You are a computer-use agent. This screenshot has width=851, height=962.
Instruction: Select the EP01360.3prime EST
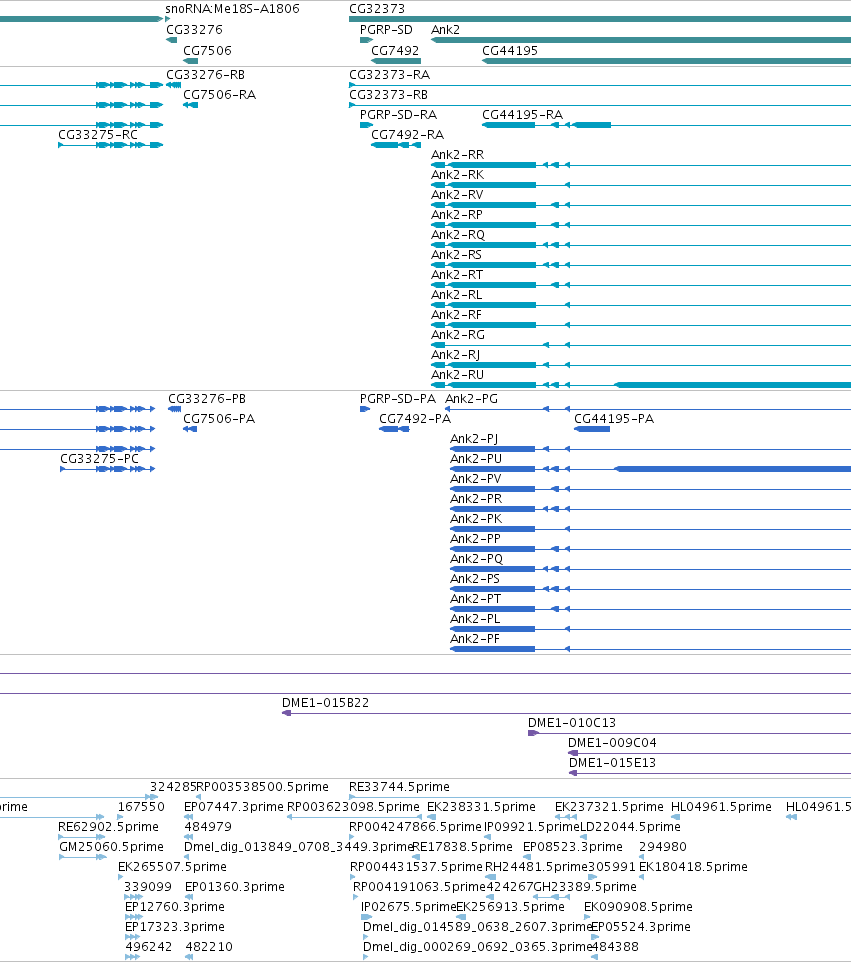point(189,897)
